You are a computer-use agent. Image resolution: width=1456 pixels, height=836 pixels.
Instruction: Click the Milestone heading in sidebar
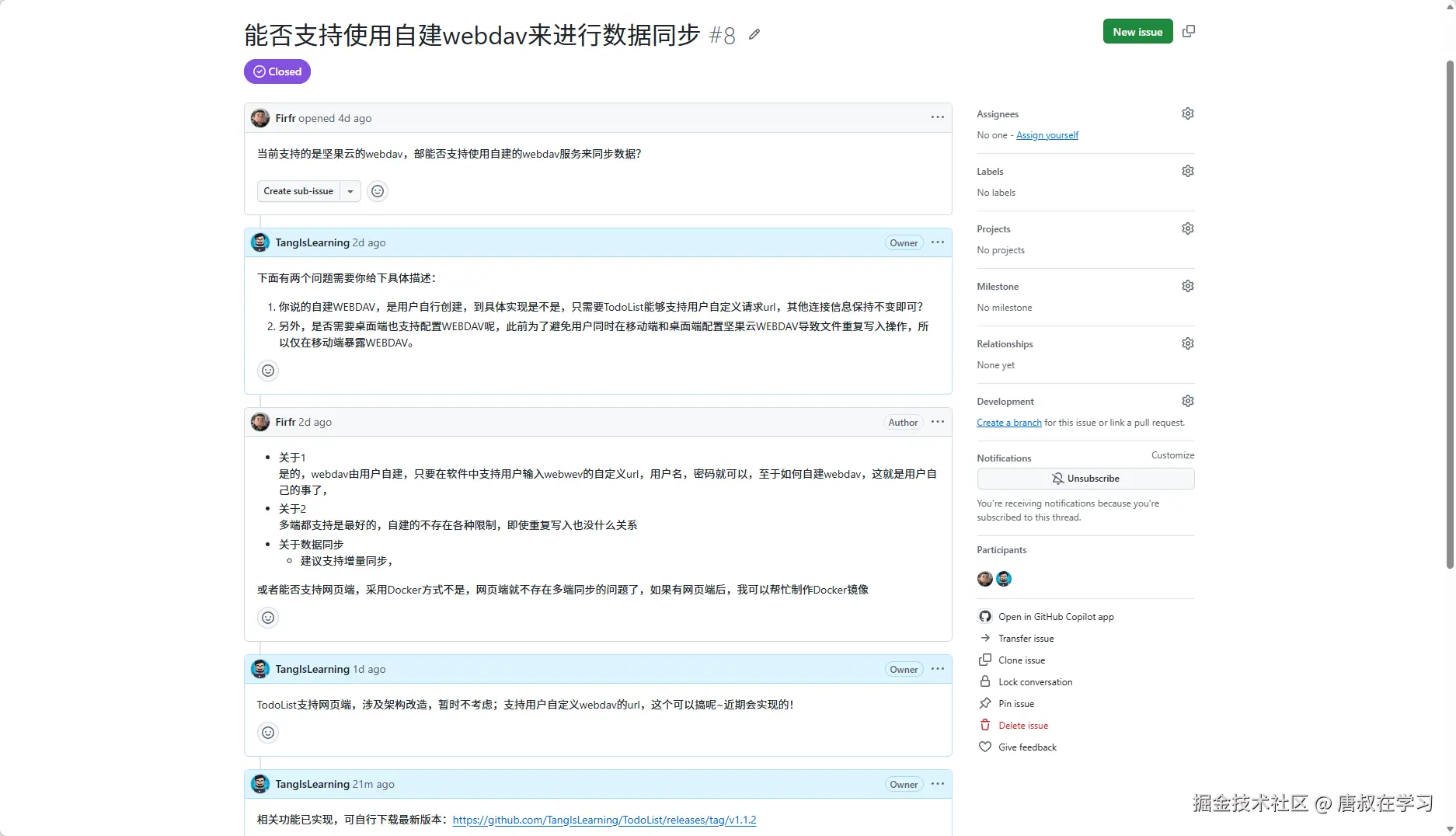click(998, 287)
